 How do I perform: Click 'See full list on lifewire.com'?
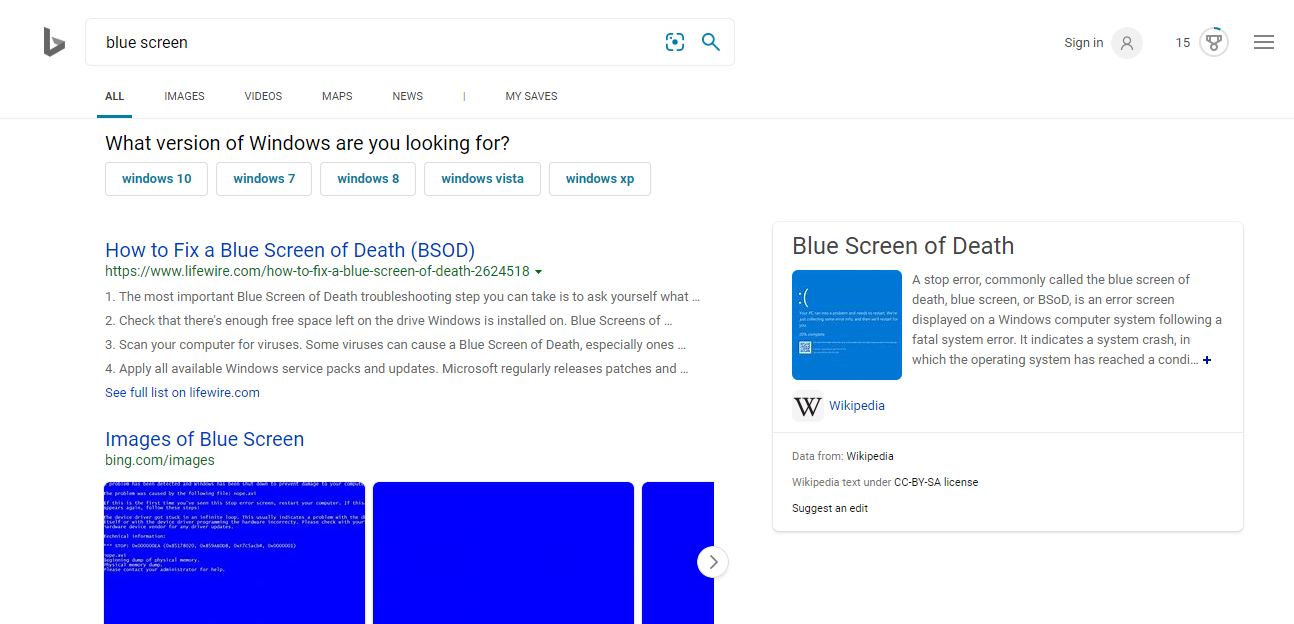tap(182, 392)
